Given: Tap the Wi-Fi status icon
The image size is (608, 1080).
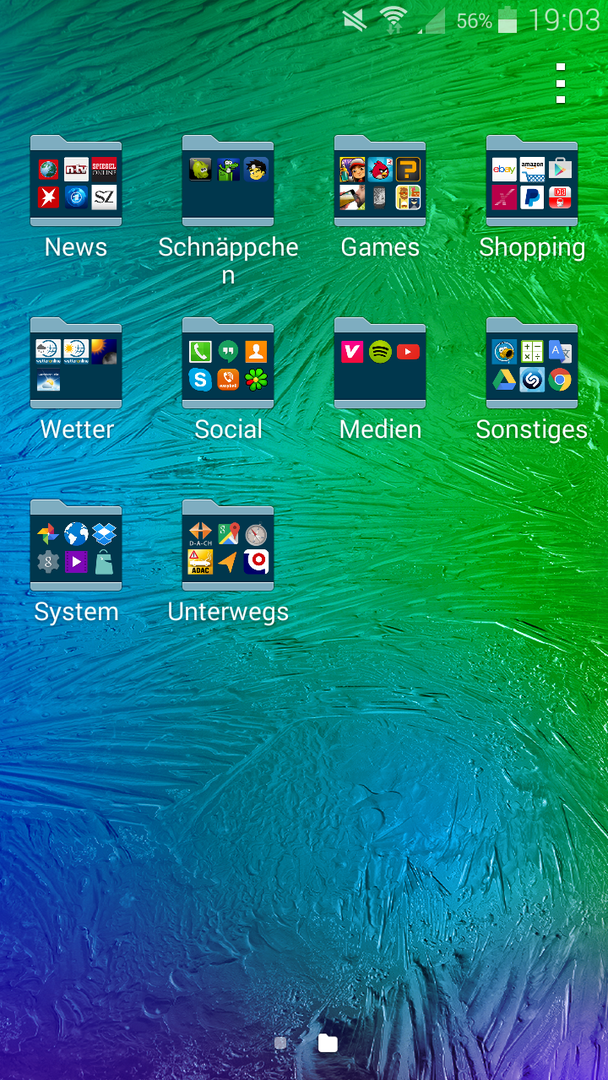Looking at the screenshot, I should 393,20.
